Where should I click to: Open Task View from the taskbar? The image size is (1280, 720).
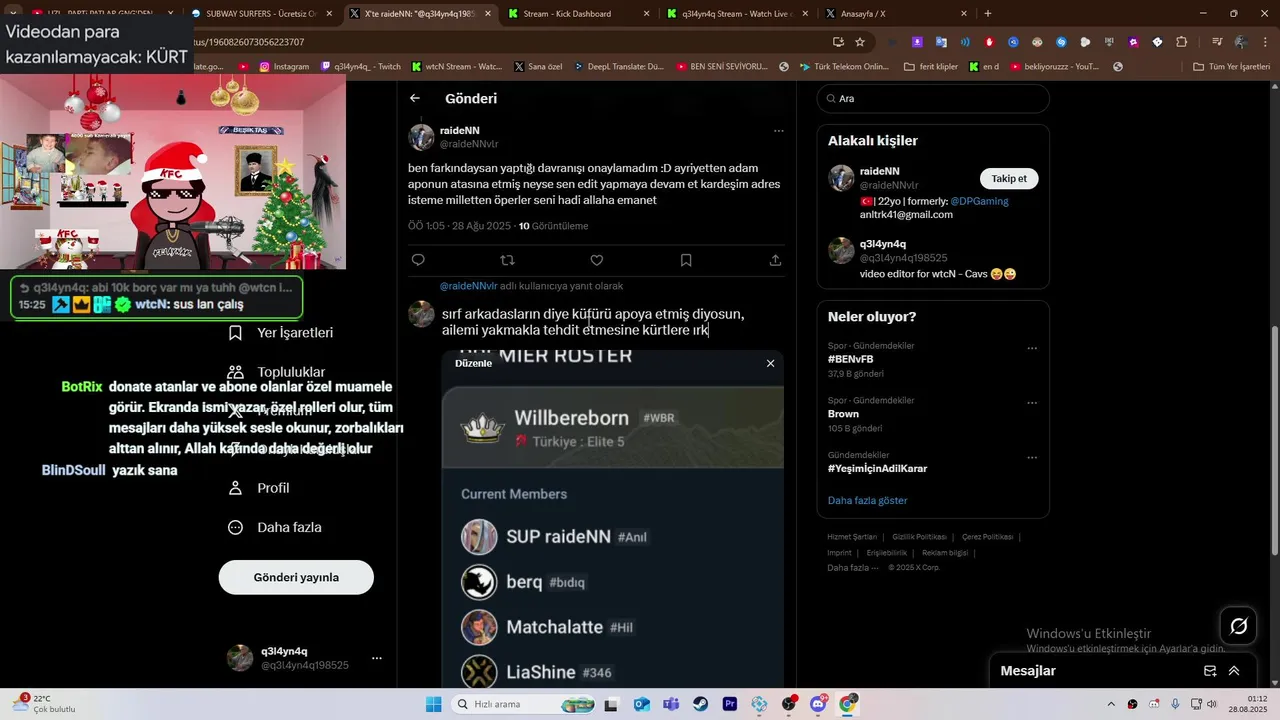pos(612,704)
